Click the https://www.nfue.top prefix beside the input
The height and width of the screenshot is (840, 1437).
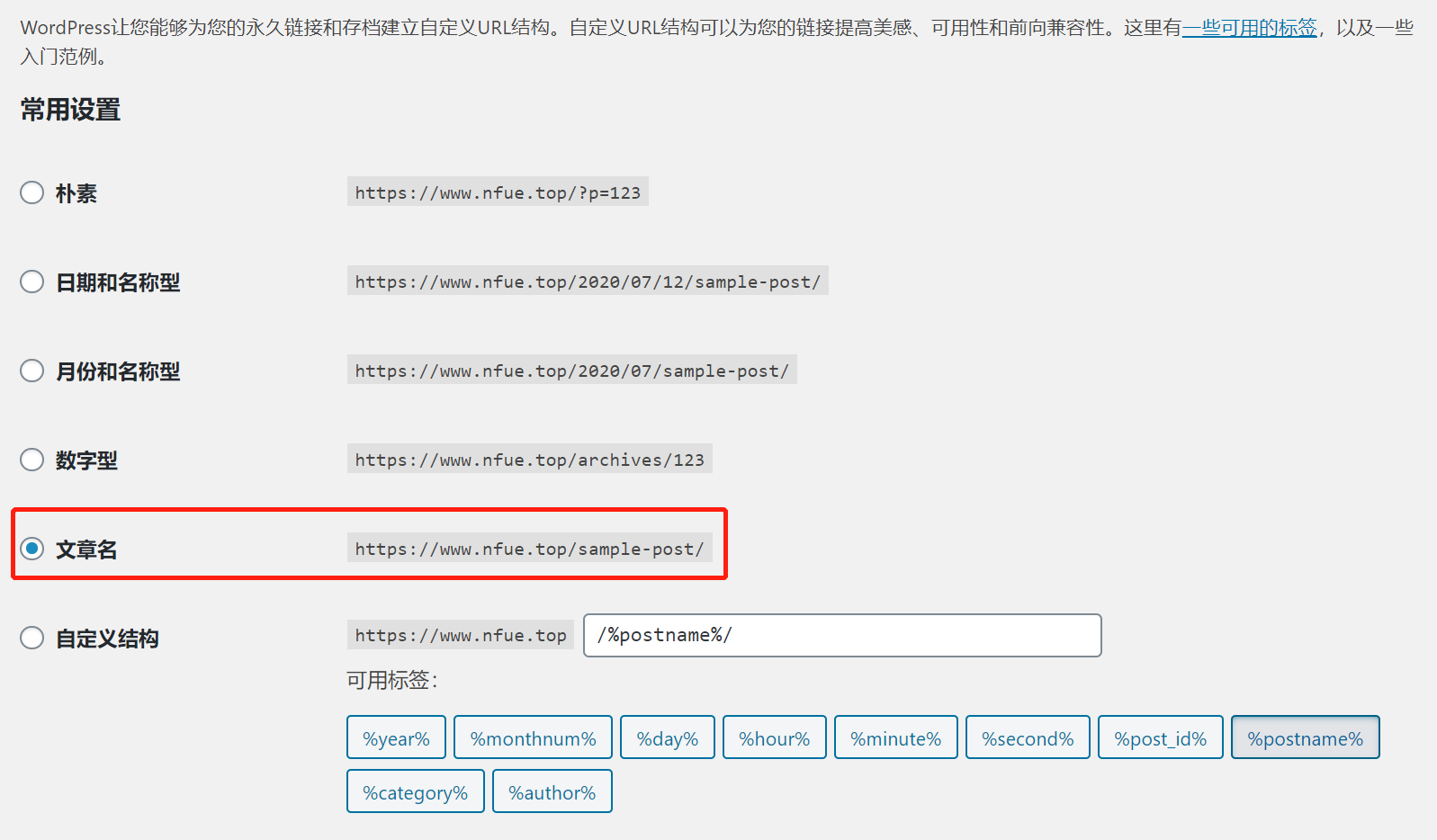pyautogui.click(x=461, y=634)
